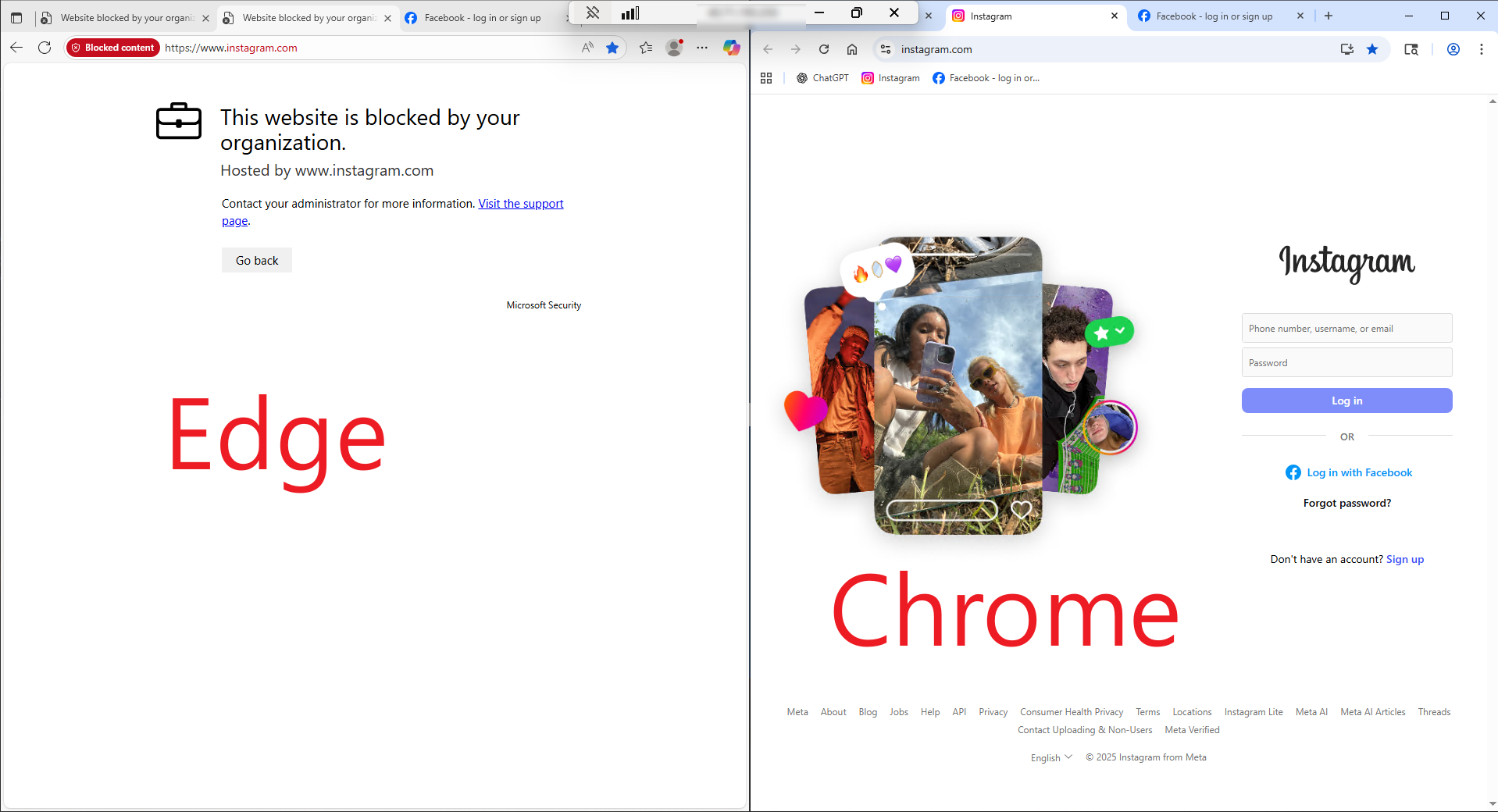This screenshot has width=1498, height=812.
Task: View site information for instagram.com in Chrome
Action: pyautogui.click(x=886, y=49)
